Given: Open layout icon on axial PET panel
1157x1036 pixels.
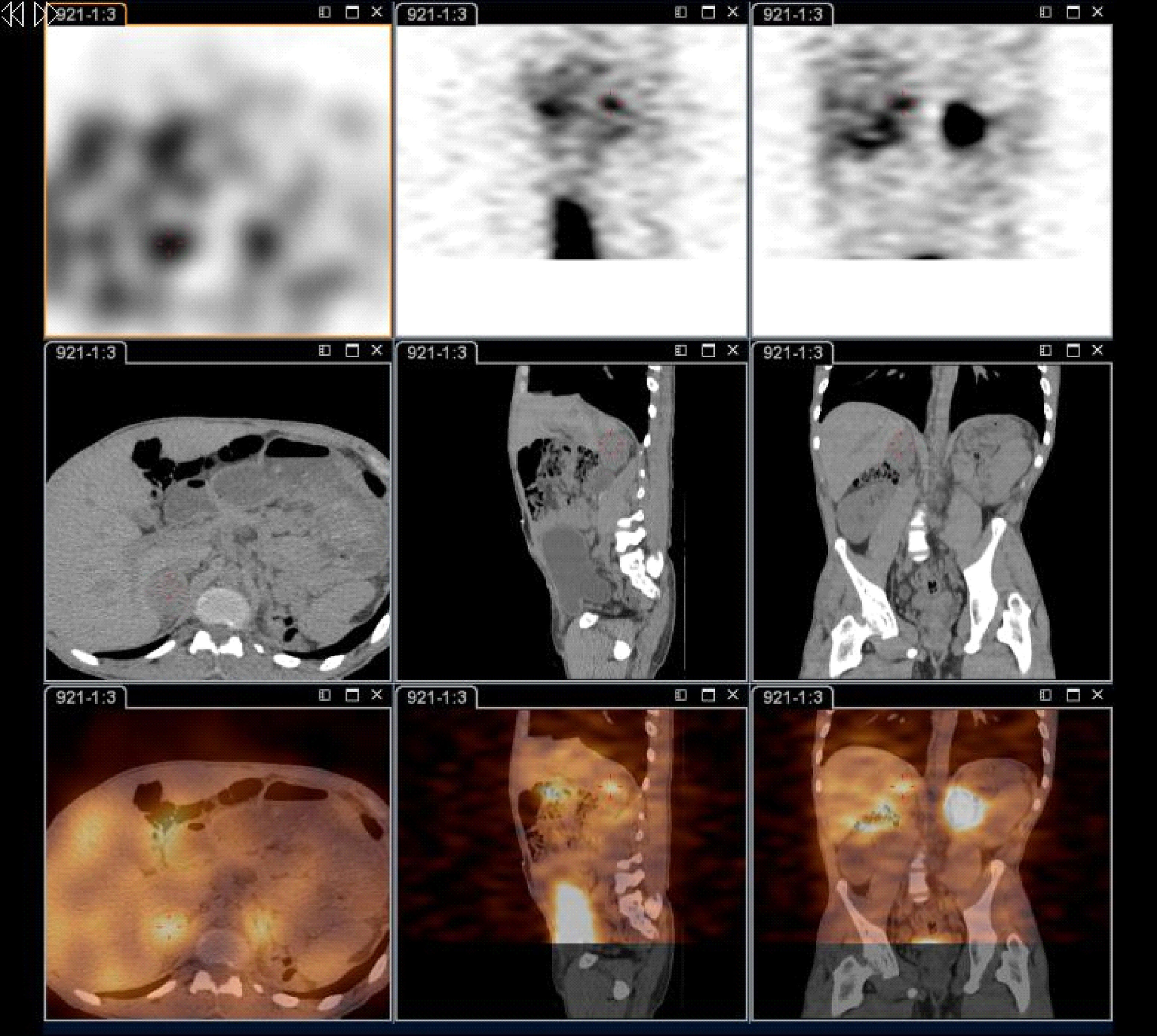Looking at the screenshot, I should 324,12.
